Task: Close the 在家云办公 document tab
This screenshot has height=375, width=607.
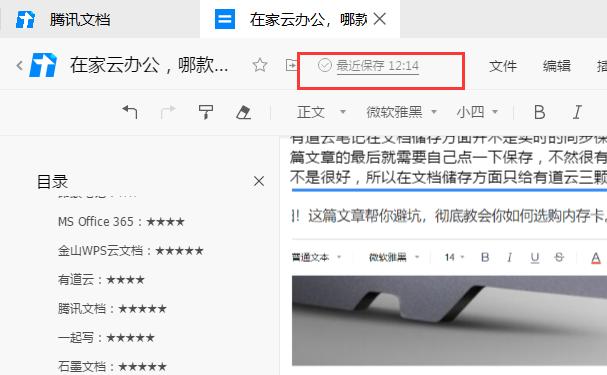Action: pos(380,19)
